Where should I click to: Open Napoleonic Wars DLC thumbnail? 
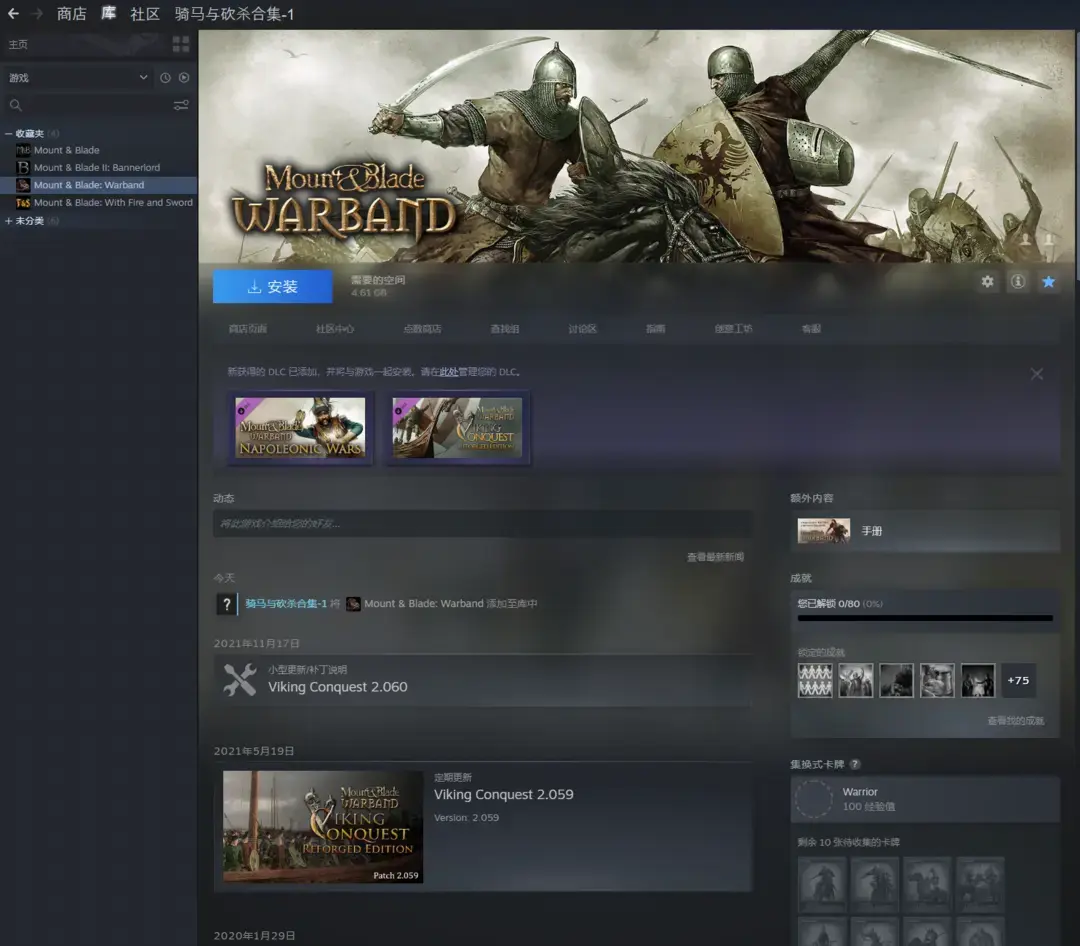pyautogui.click(x=300, y=427)
